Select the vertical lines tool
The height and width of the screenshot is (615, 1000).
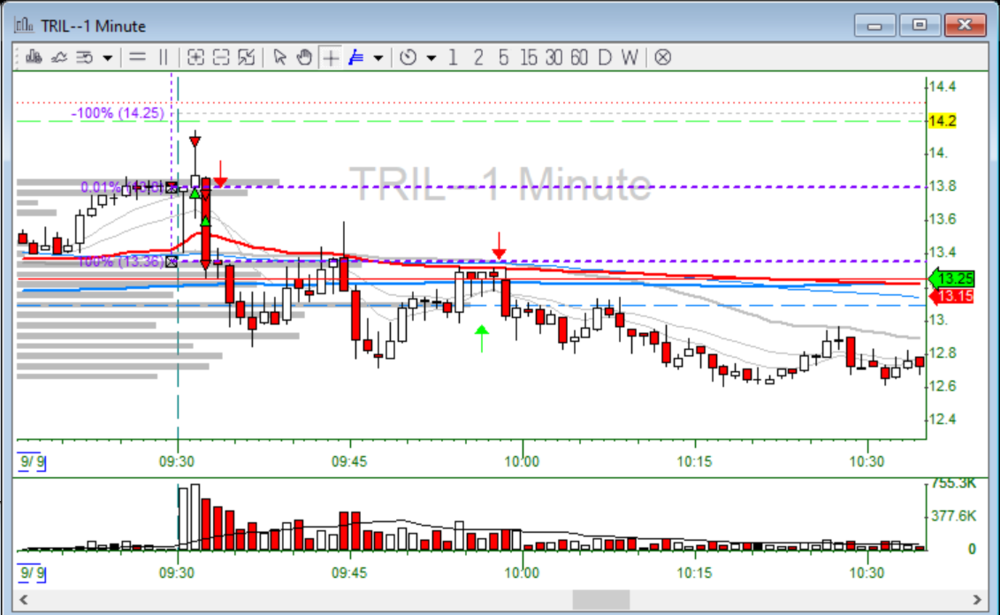coord(163,57)
